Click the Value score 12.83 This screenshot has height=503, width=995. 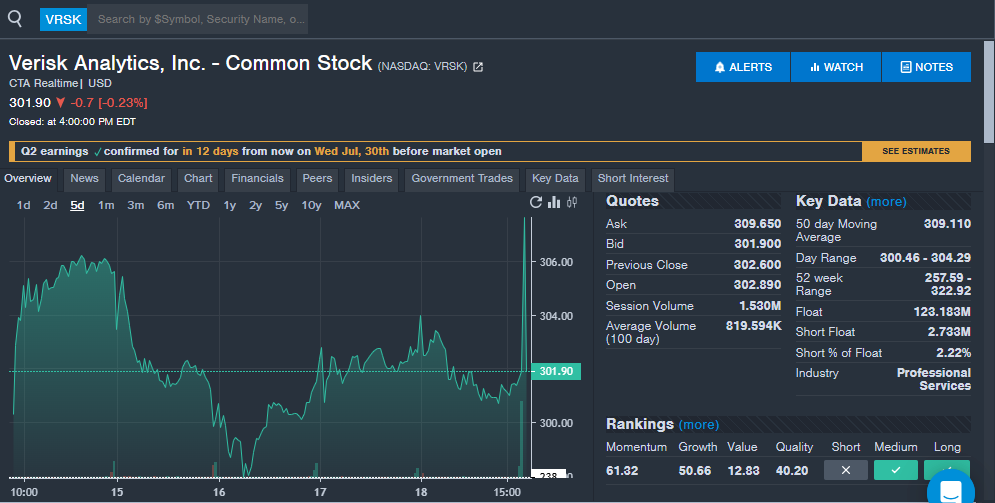coord(744,471)
